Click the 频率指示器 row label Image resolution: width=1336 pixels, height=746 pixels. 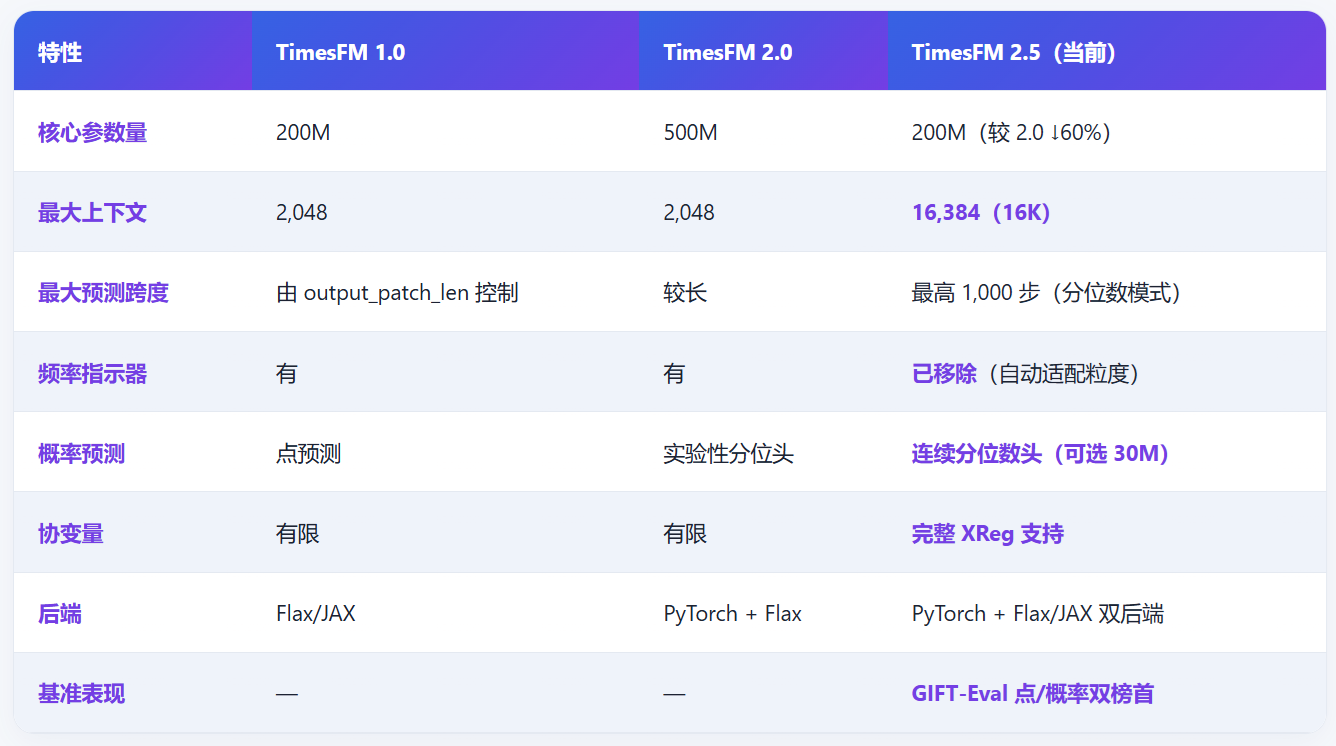pyautogui.click(x=92, y=374)
